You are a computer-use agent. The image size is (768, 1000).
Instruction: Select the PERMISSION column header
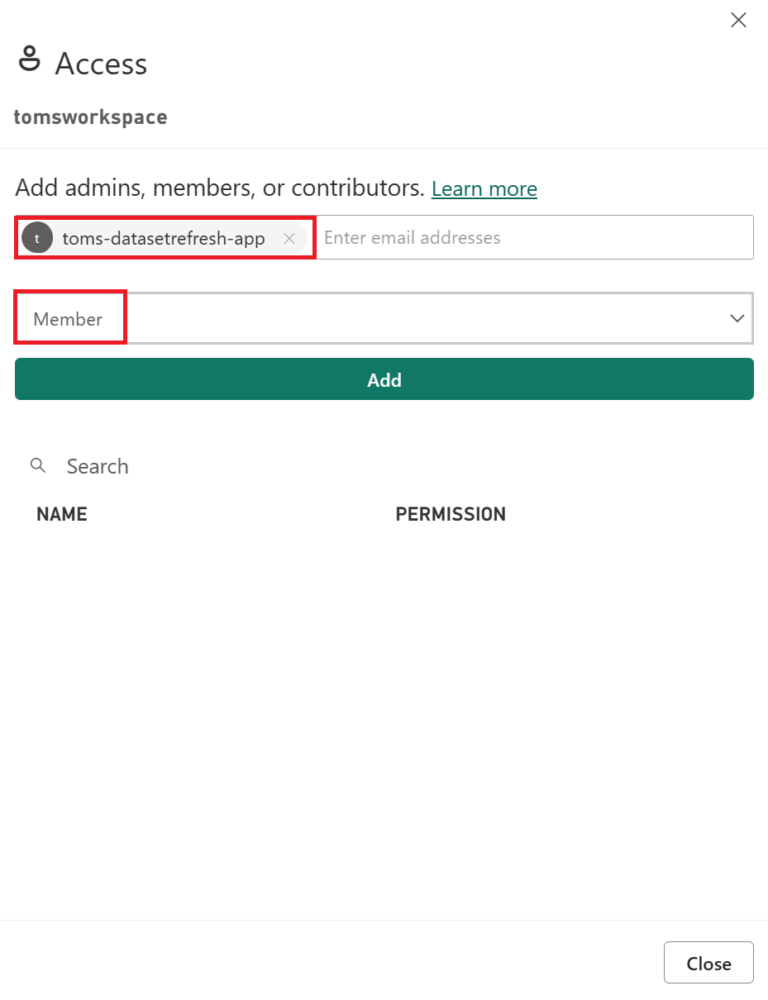coord(450,513)
